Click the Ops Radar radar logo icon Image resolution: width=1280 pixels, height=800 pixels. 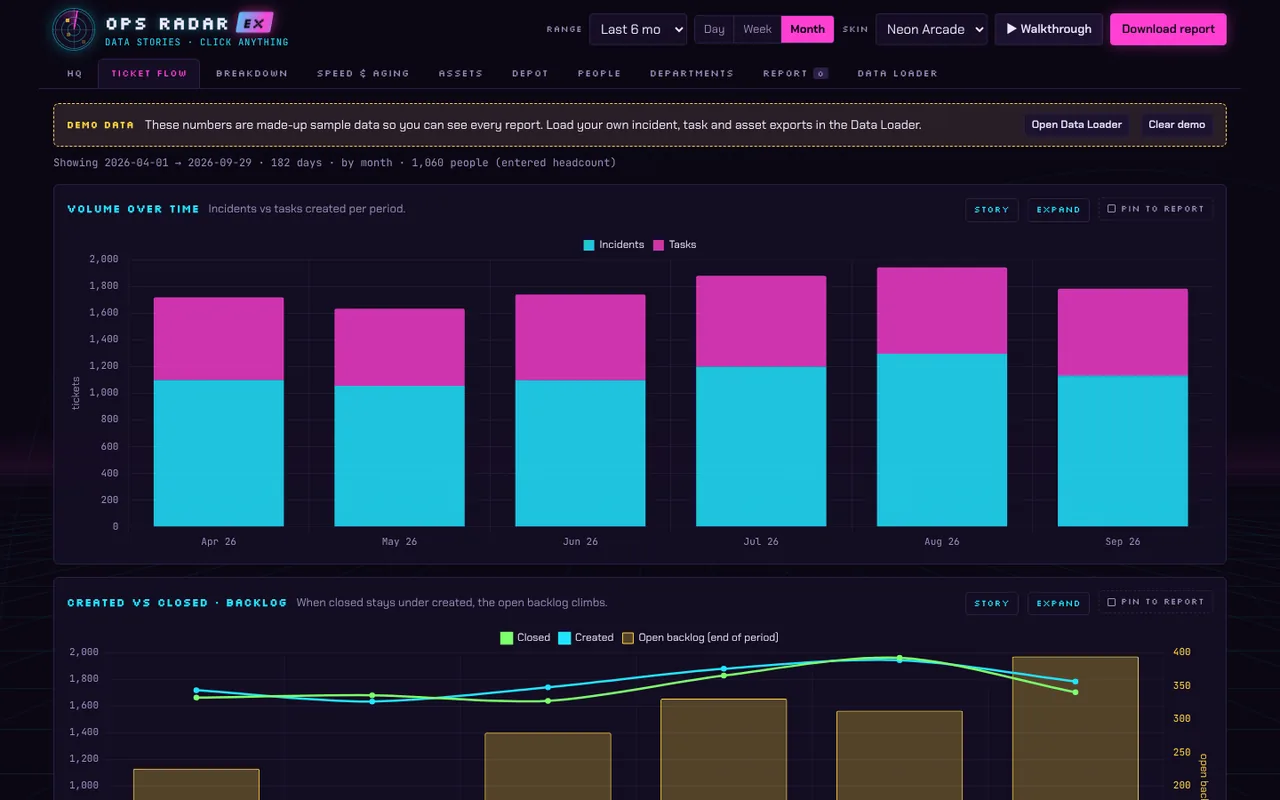click(74, 29)
